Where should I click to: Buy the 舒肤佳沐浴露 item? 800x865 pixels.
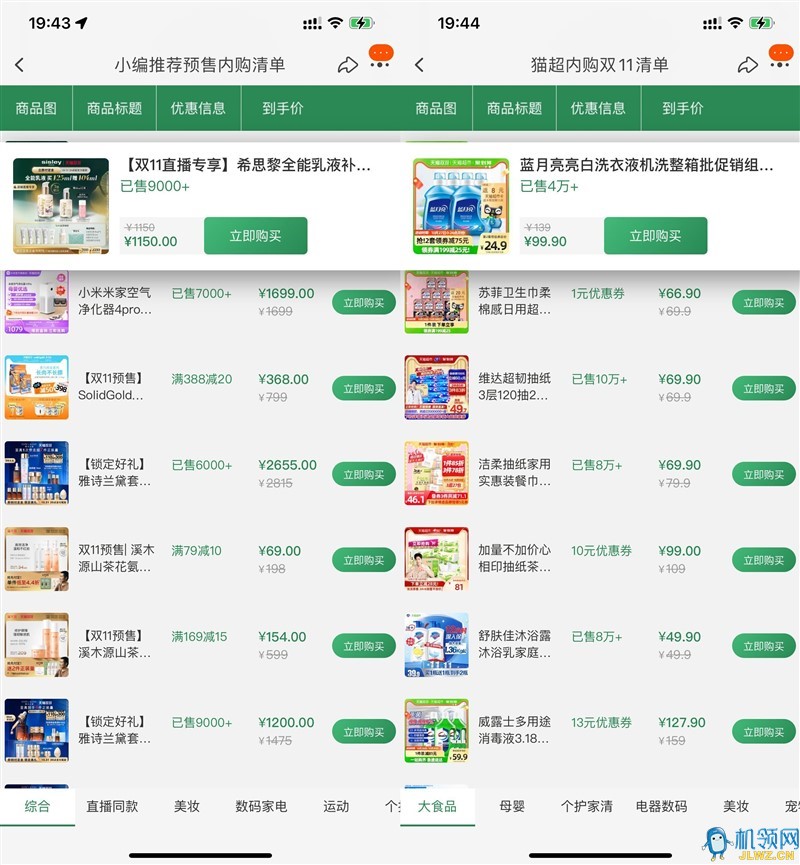click(x=764, y=647)
